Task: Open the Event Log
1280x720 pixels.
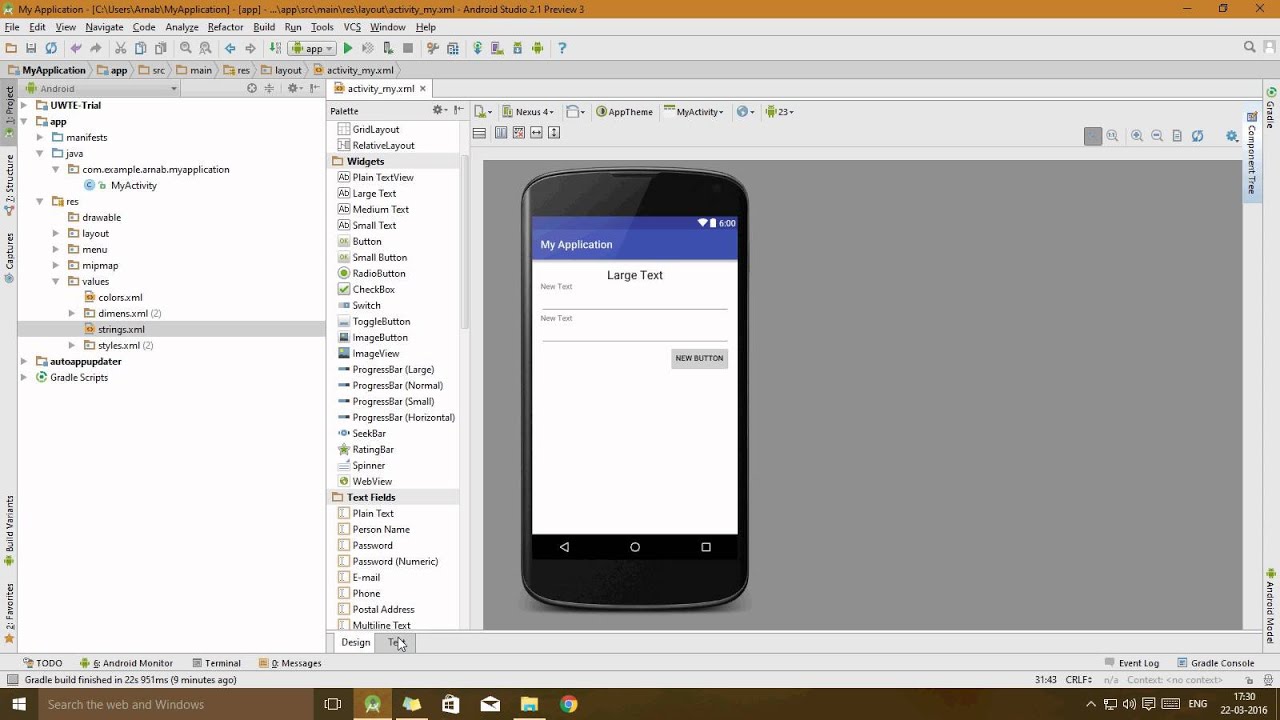Action: [x=1132, y=663]
